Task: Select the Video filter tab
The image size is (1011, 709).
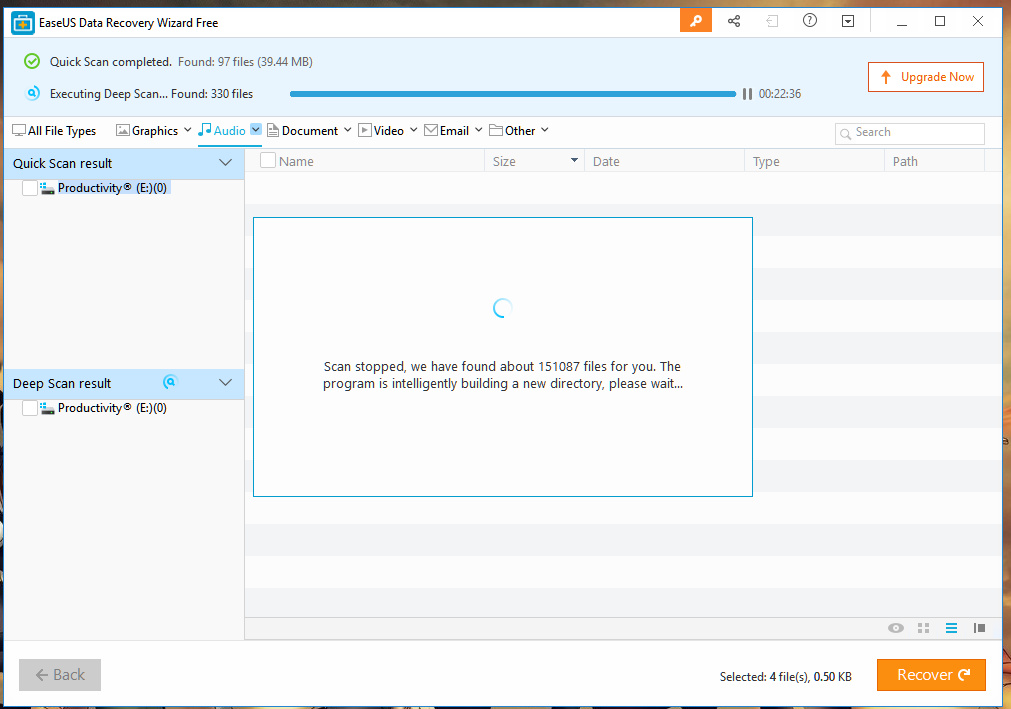Action: click(x=381, y=131)
